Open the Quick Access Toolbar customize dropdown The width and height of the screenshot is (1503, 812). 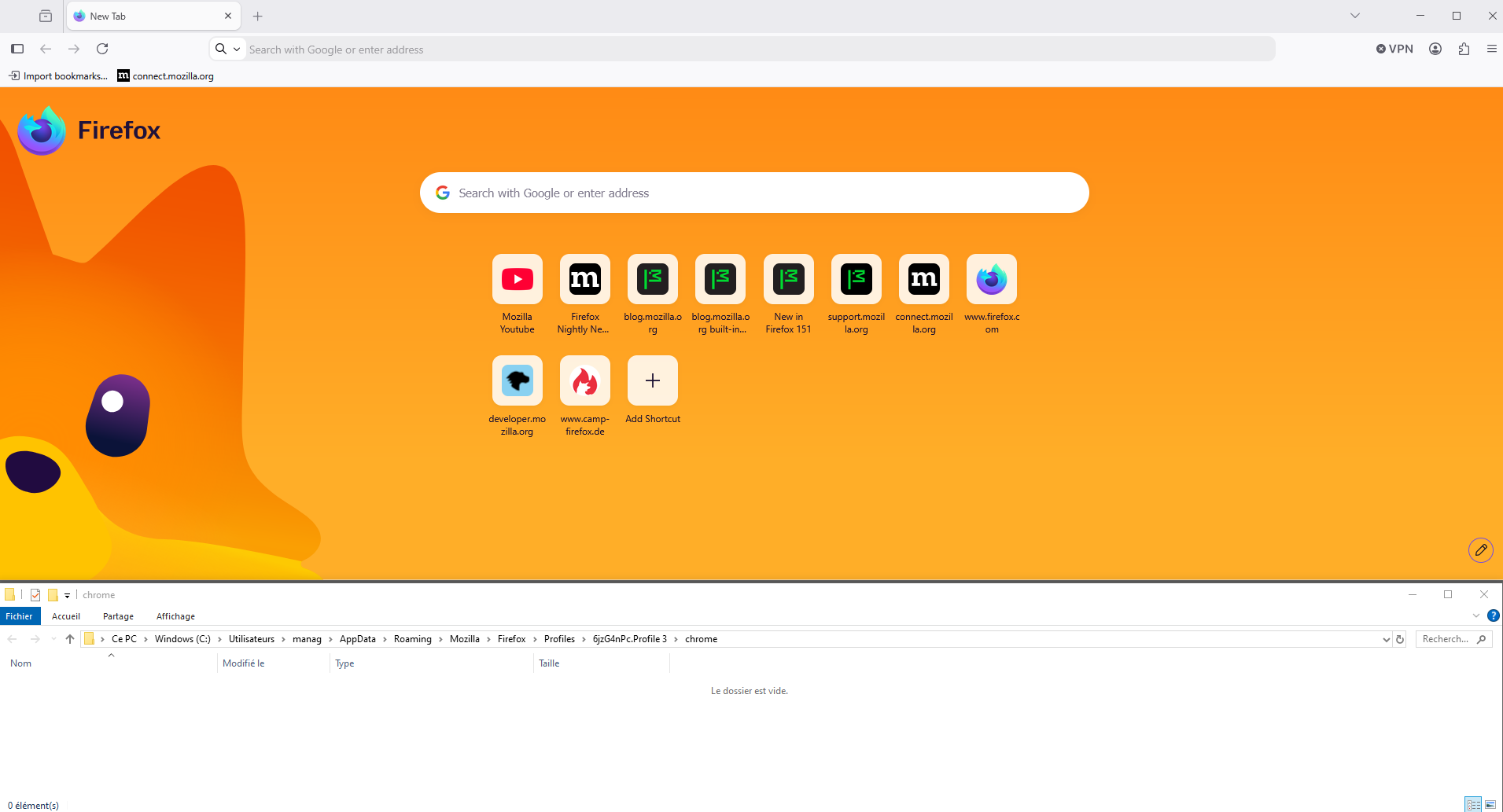point(68,596)
